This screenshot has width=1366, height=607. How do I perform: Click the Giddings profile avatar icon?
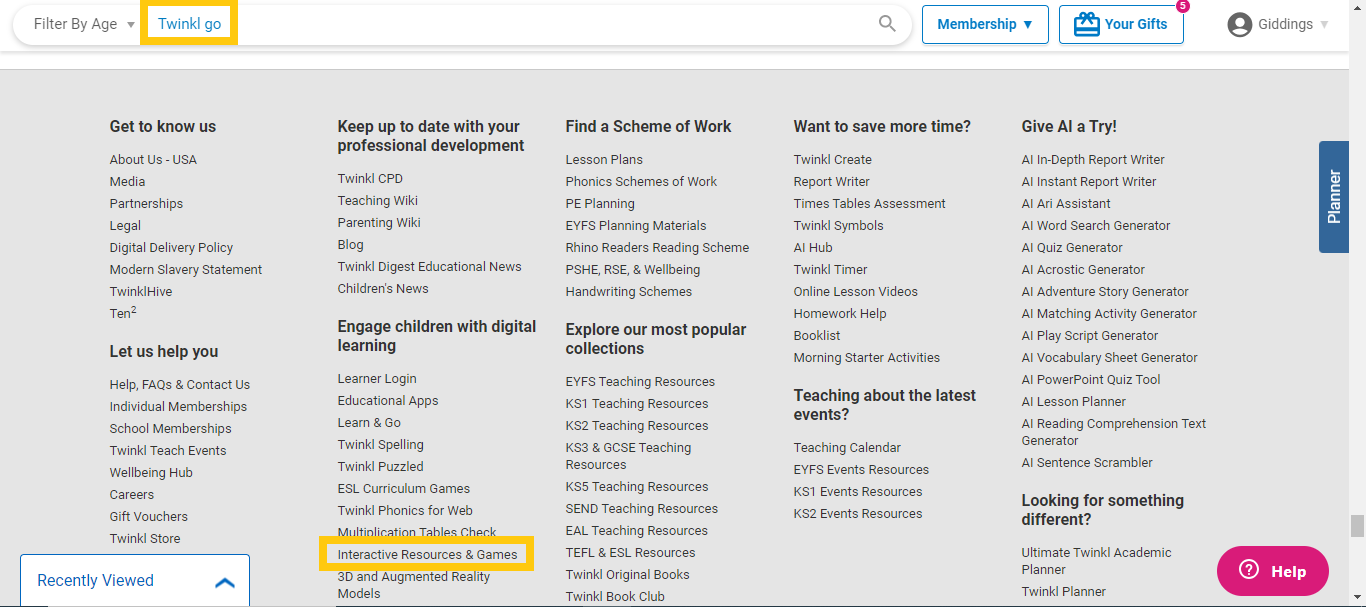pos(1240,23)
